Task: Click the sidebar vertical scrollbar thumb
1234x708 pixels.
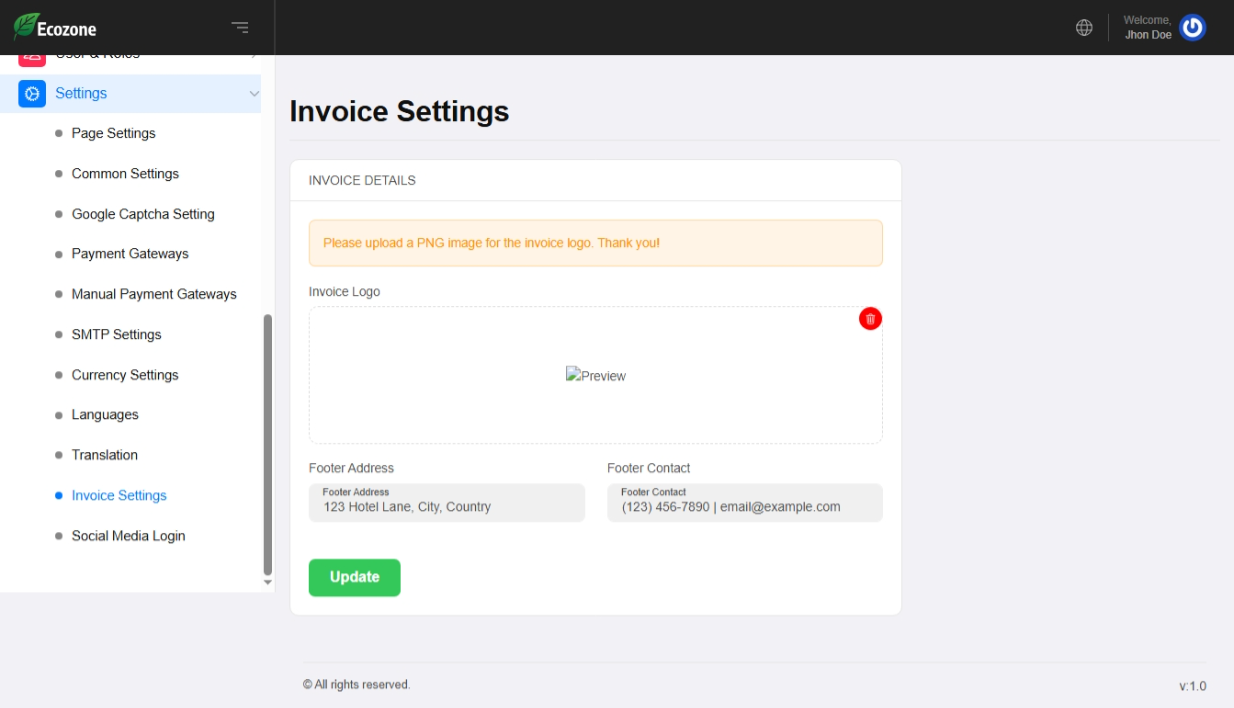Action: pos(267,444)
